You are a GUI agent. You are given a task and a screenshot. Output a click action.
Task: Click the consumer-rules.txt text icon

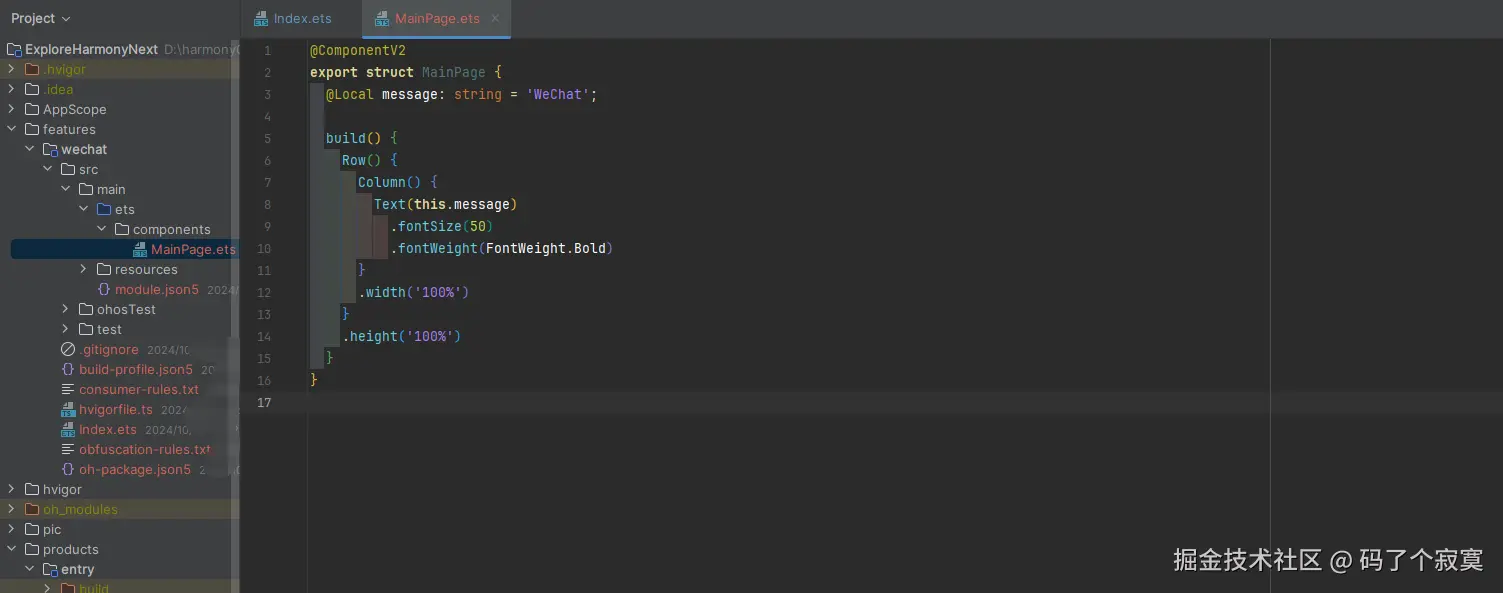click(68, 389)
